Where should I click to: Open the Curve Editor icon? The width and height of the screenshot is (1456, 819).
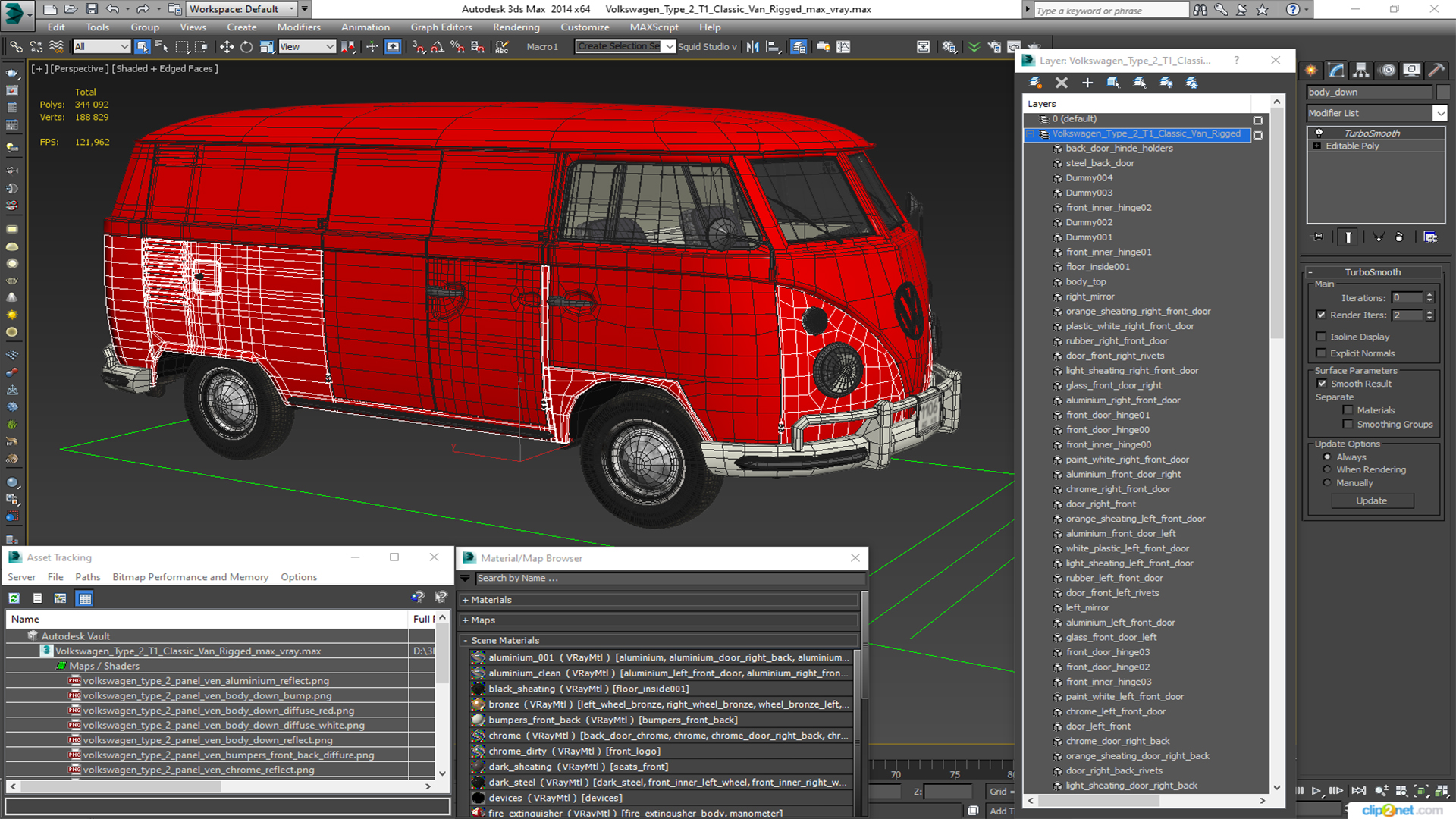click(843, 47)
